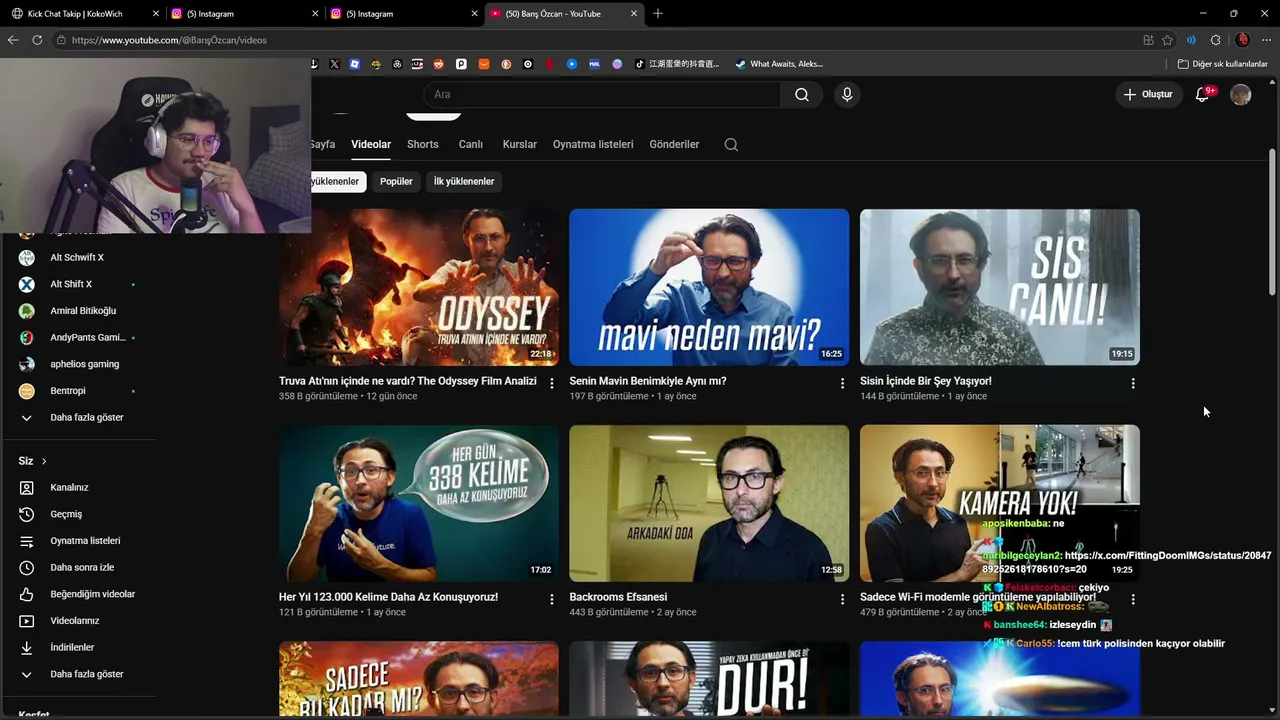Open the Amazon bookmark in favorites bar
The image size is (1280, 720).
[484, 64]
